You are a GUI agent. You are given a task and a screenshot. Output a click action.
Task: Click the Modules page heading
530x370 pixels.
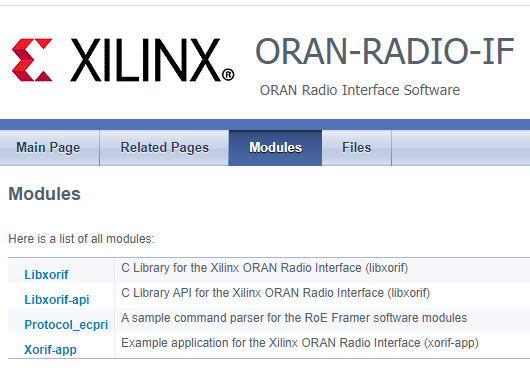(x=44, y=194)
